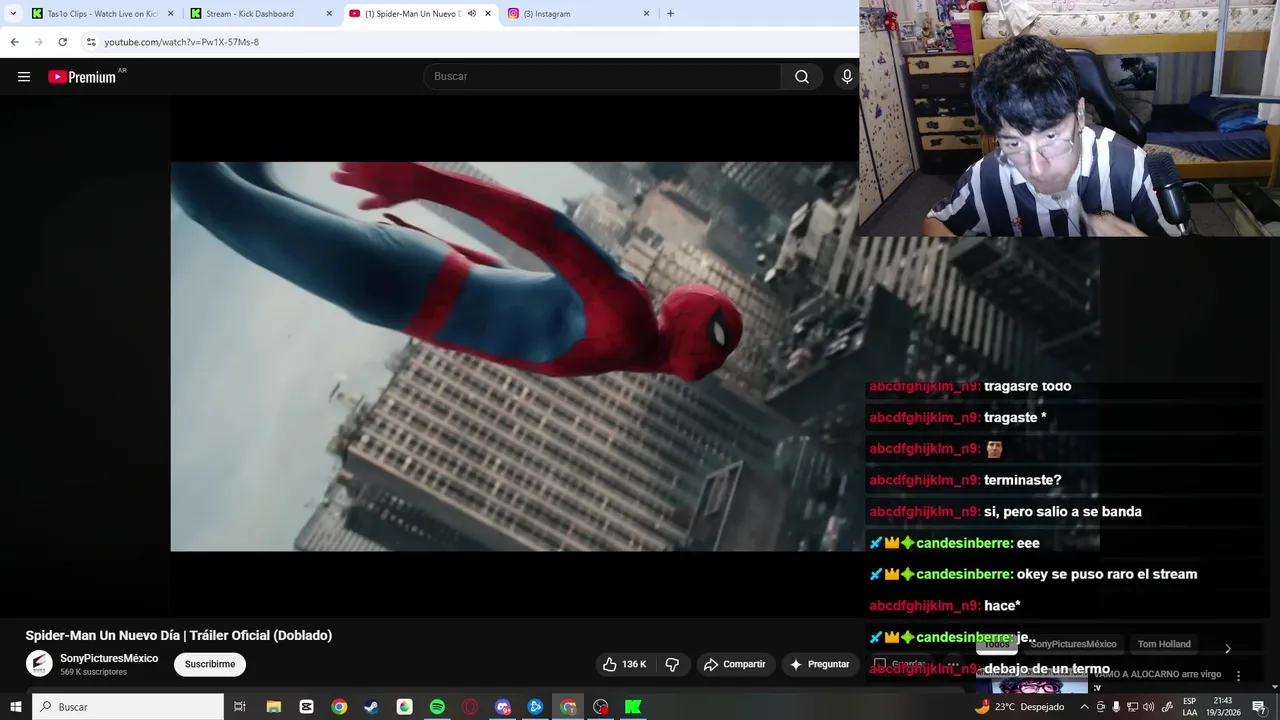Screen dimensions: 1280x720
Task: Start voice search with the microphone icon
Action: click(x=847, y=77)
